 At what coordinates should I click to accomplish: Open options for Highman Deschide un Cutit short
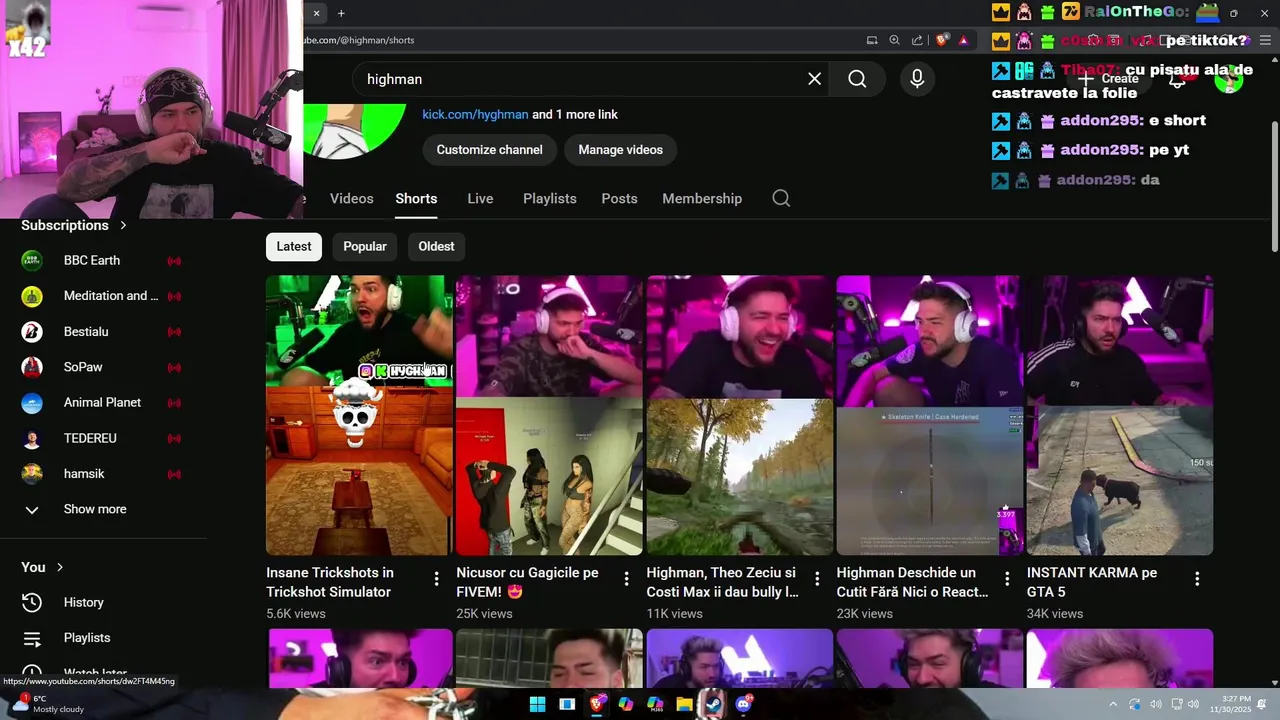1006,579
